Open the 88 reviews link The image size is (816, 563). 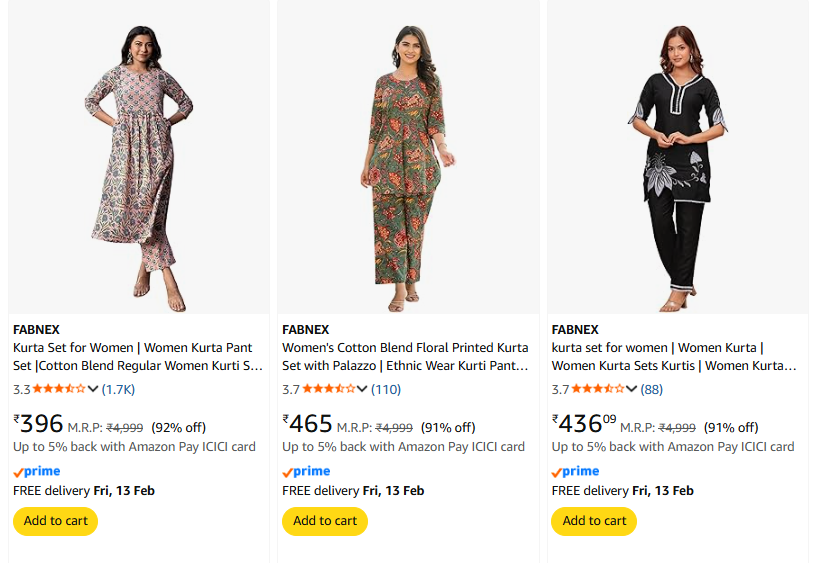(652, 389)
